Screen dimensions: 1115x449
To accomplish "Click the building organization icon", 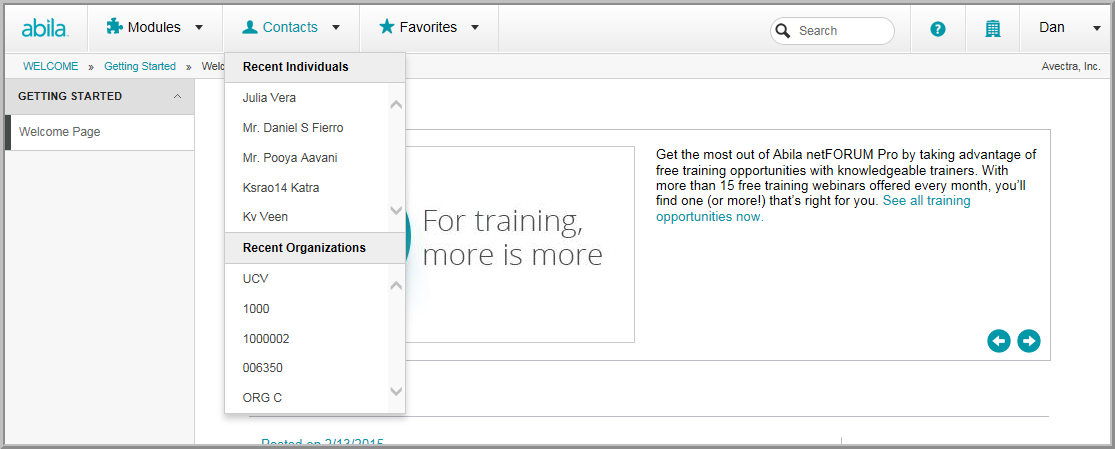I will click(993, 28).
